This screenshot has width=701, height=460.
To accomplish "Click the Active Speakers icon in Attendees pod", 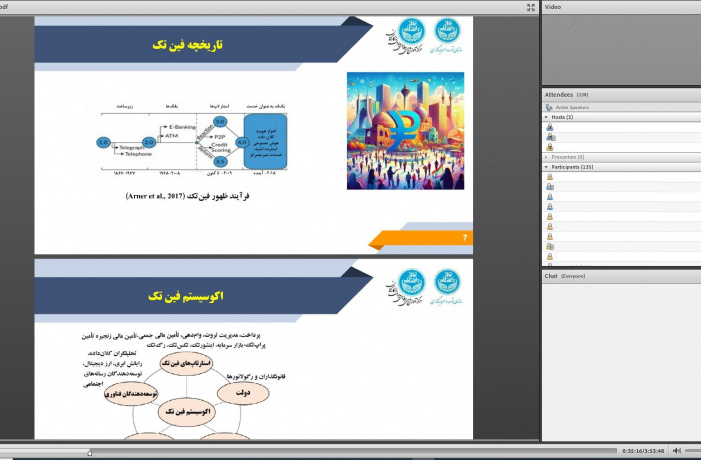I will [549, 107].
